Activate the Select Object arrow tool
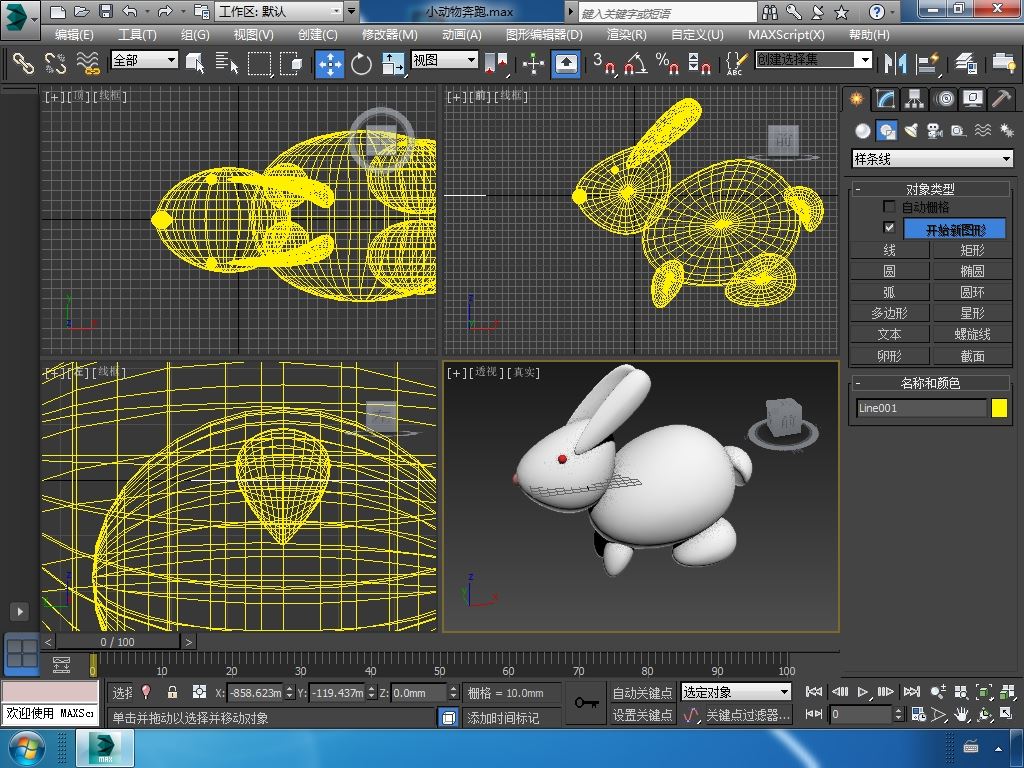This screenshot has width=1024, height=768. pyautogui.click(x=195, y=63)
